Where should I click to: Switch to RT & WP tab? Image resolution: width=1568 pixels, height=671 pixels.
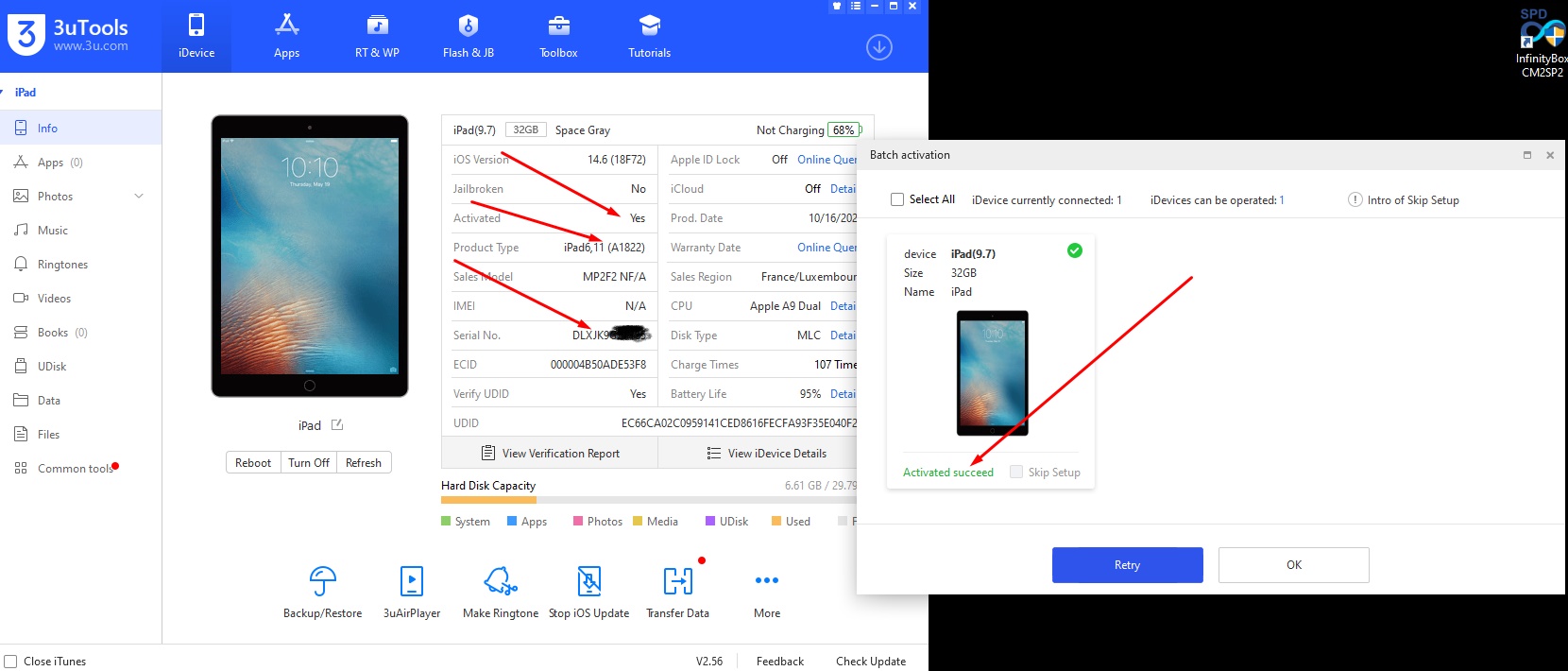point(377,36)
